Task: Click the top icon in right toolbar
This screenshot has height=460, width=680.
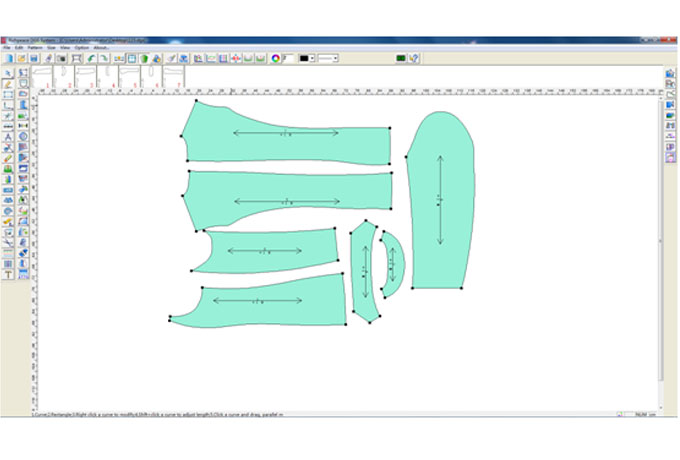Action: 670,74
